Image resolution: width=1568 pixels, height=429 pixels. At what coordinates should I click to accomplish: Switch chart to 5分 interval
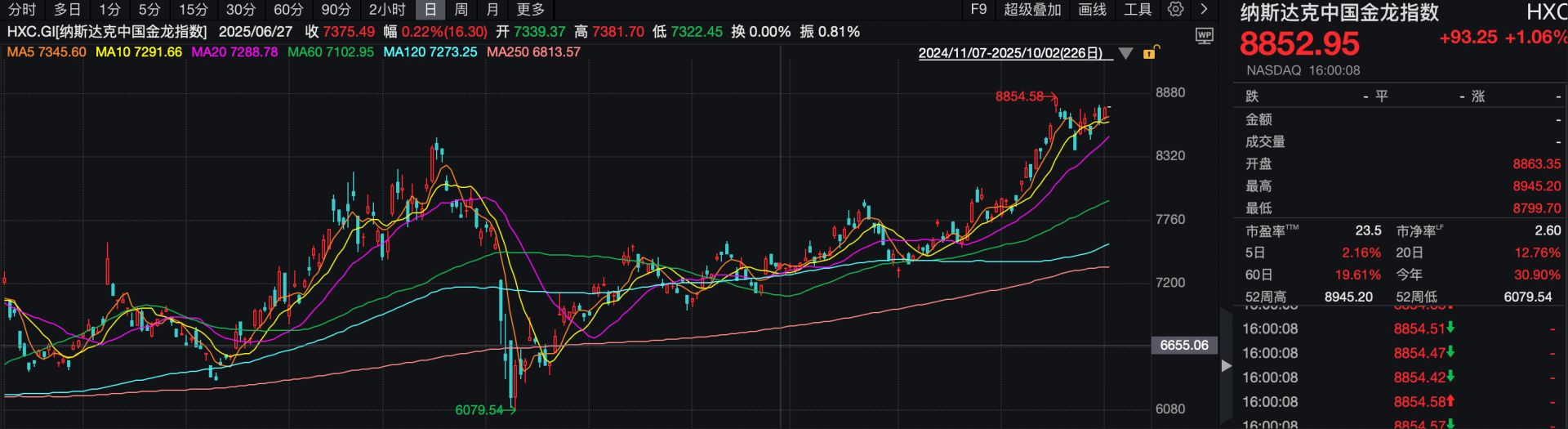tap(149, 10)
